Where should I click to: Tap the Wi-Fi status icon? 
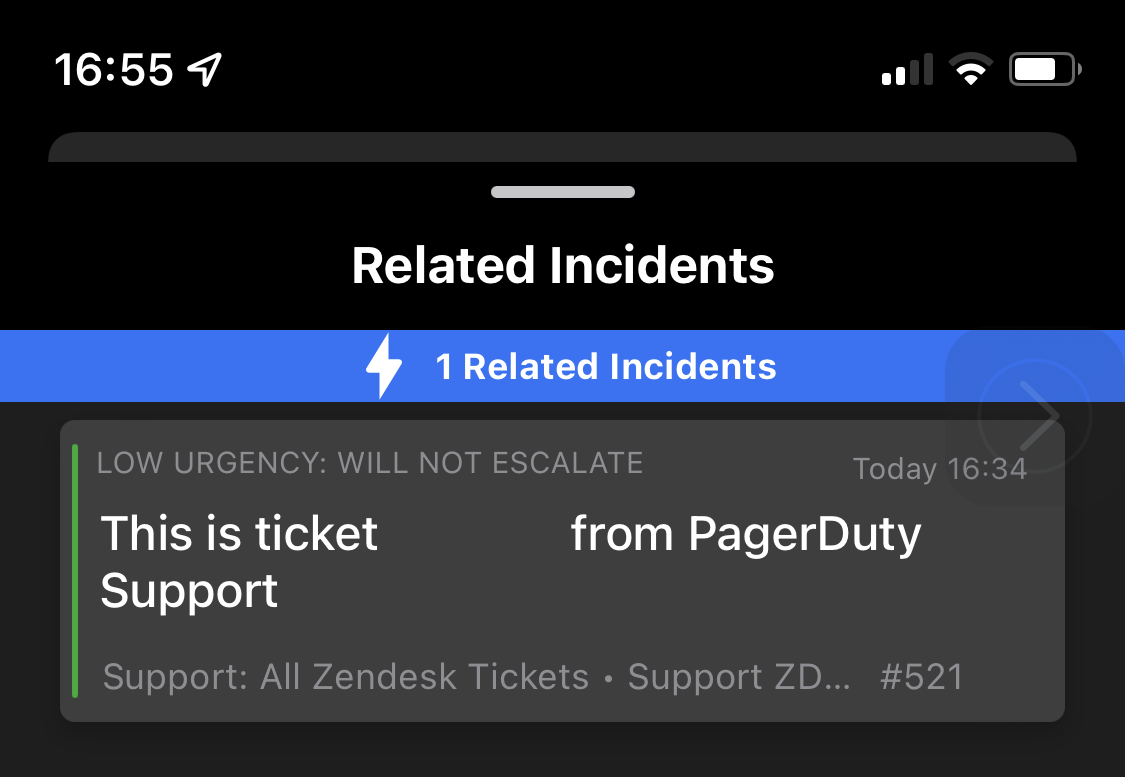click(x=971, y=70)
